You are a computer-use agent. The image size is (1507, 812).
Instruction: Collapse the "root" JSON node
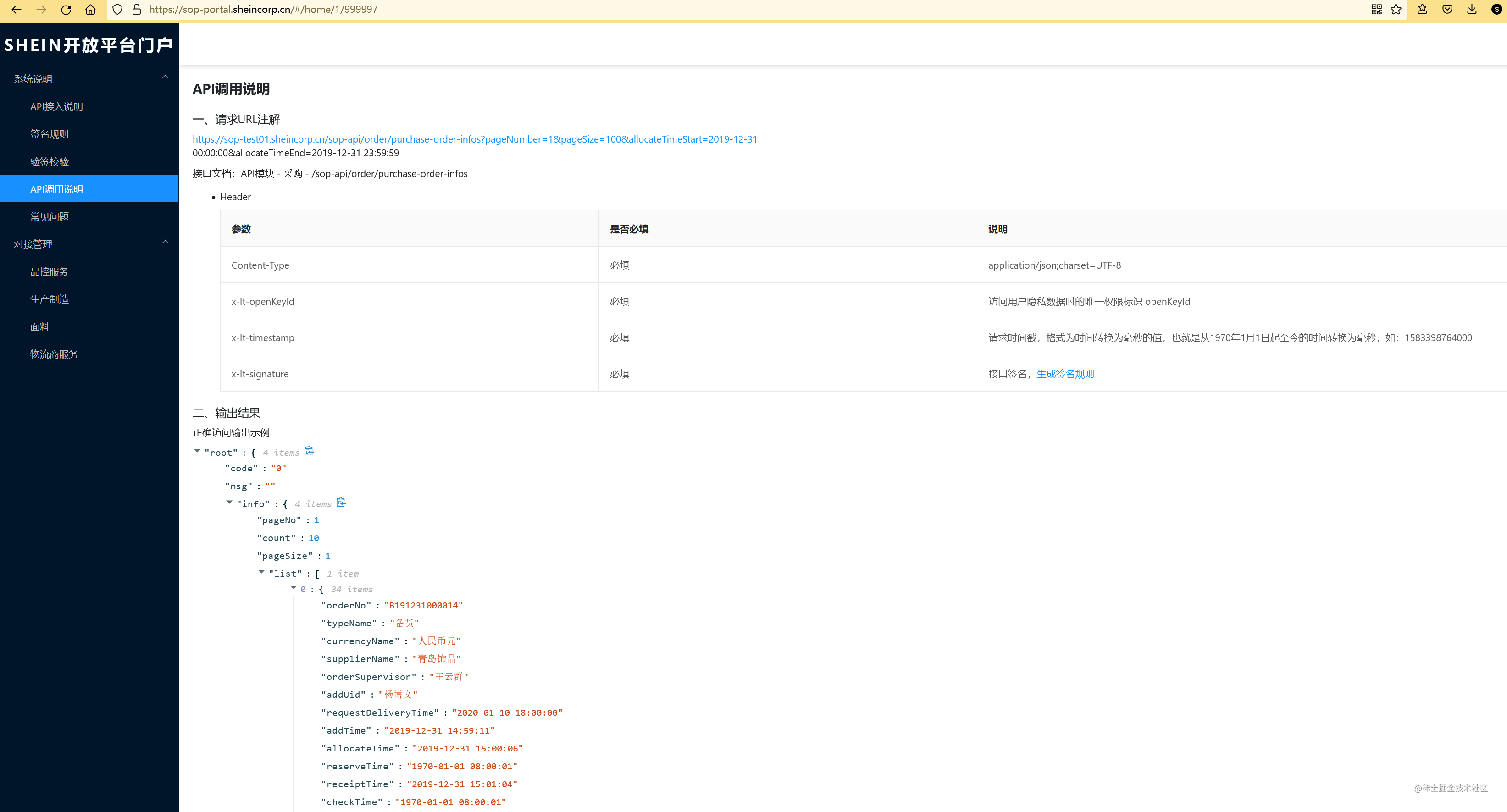click(x=197, y=451)
